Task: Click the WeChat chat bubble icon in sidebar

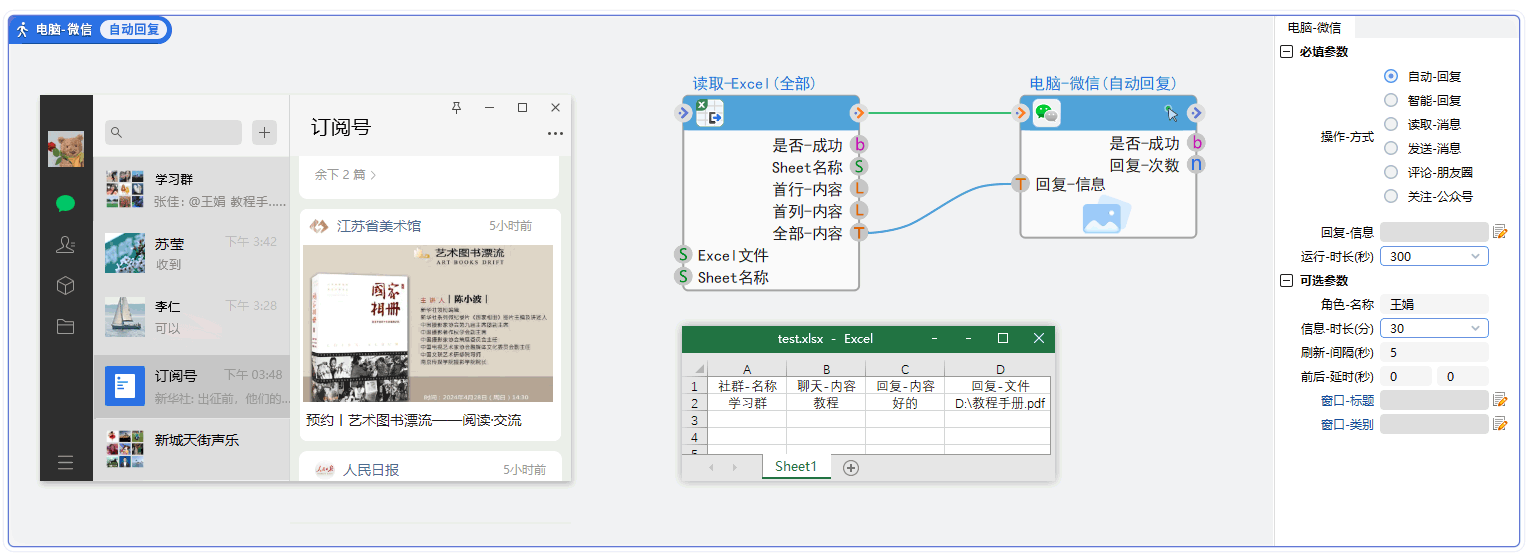Action: click(x=66, y=204)
